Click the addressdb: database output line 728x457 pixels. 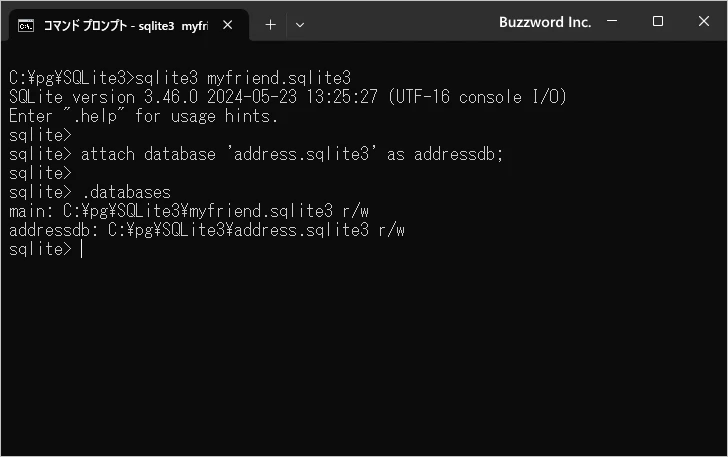point(206,230)
